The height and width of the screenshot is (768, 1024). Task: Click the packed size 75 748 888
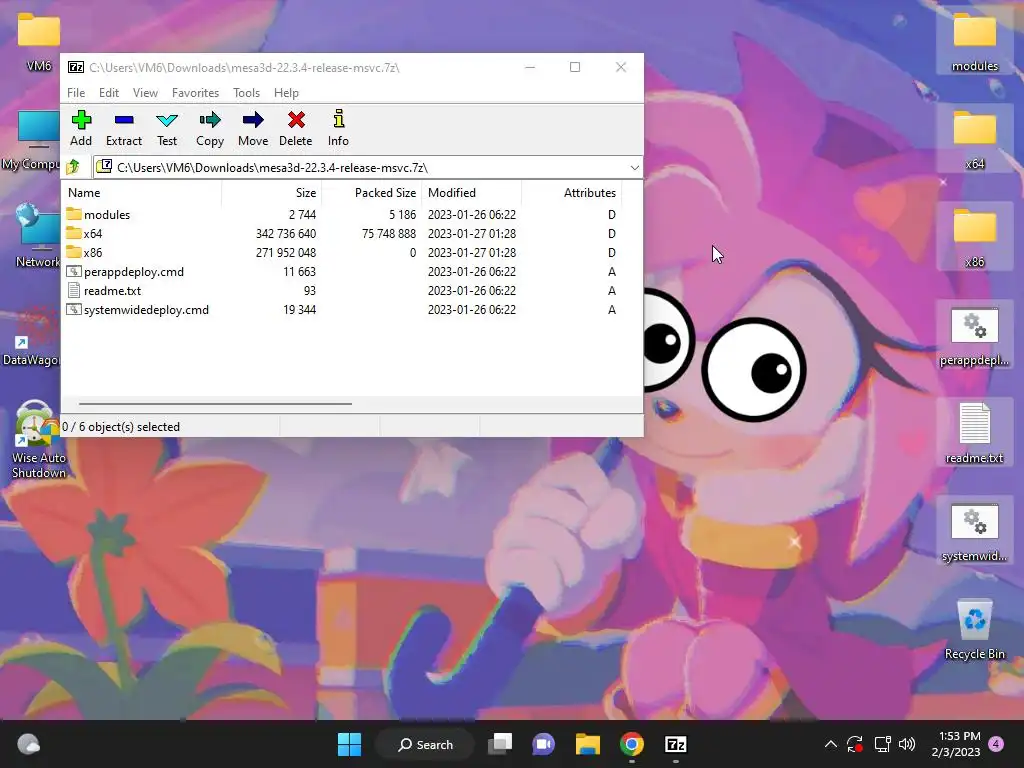click(389, 234)
